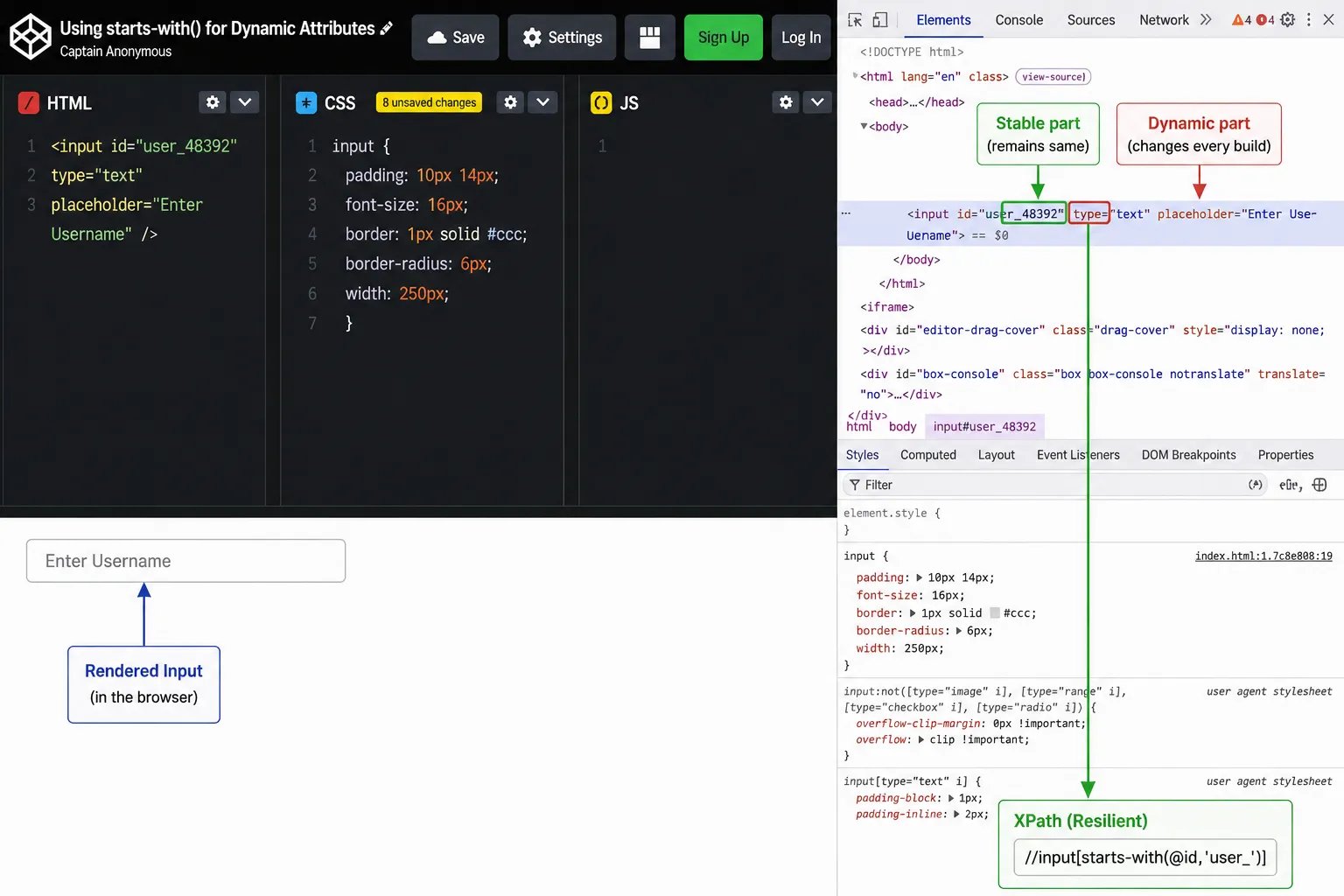Expand the html lang node arrow
The image size is (1344, 896).
tap(855, 76)
